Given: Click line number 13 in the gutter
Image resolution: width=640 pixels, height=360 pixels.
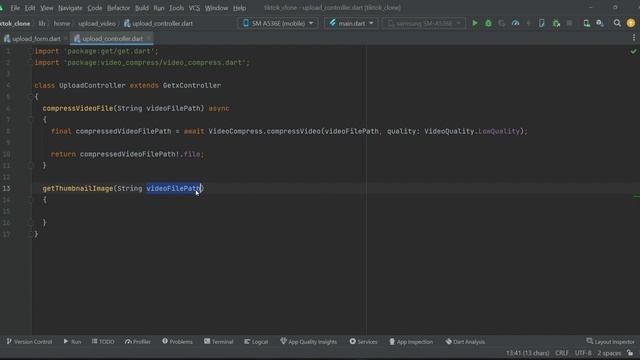Looking at the screenshot, I should coord(7,188).
